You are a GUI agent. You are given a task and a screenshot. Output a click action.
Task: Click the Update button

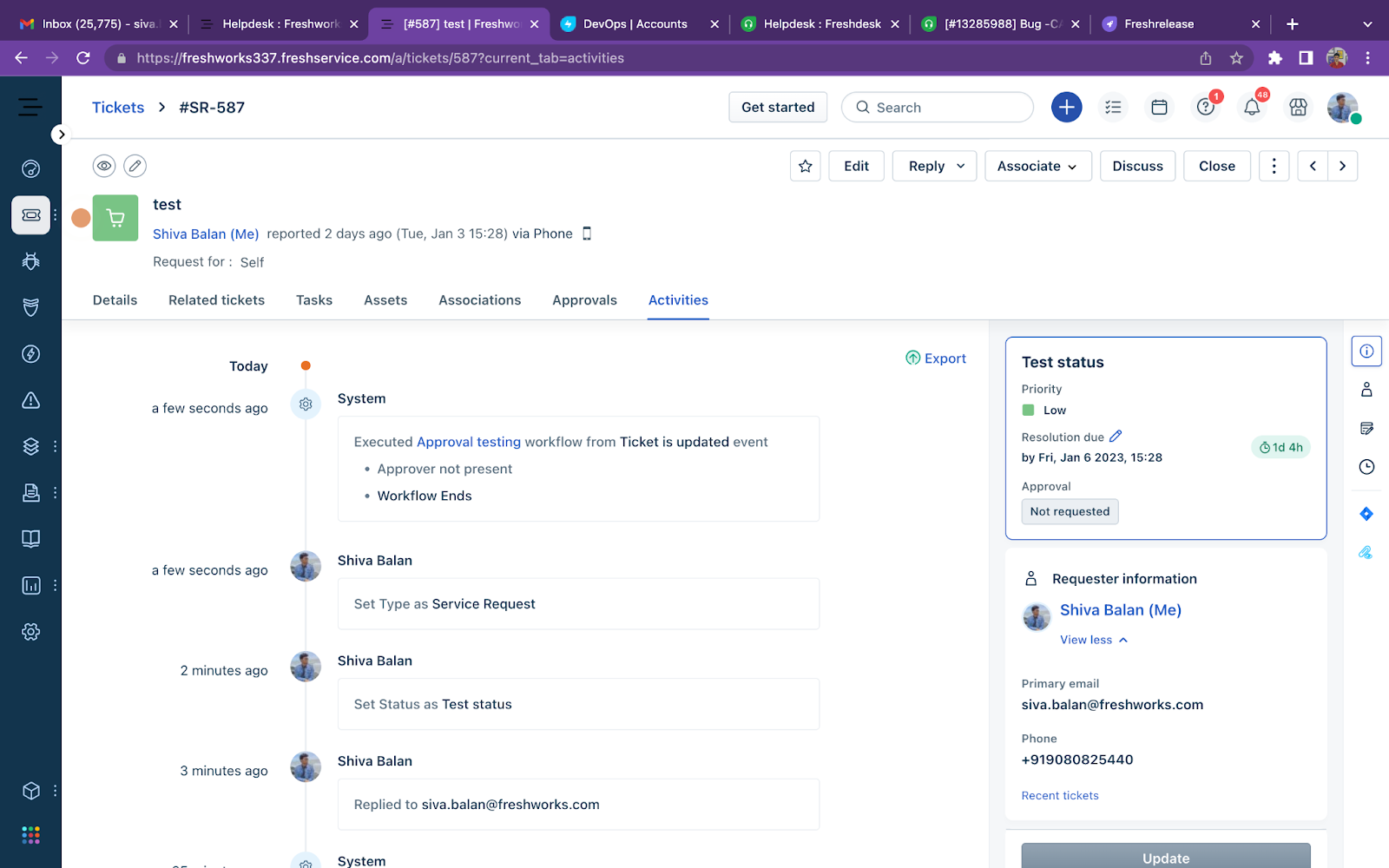tap(1166, 856)
